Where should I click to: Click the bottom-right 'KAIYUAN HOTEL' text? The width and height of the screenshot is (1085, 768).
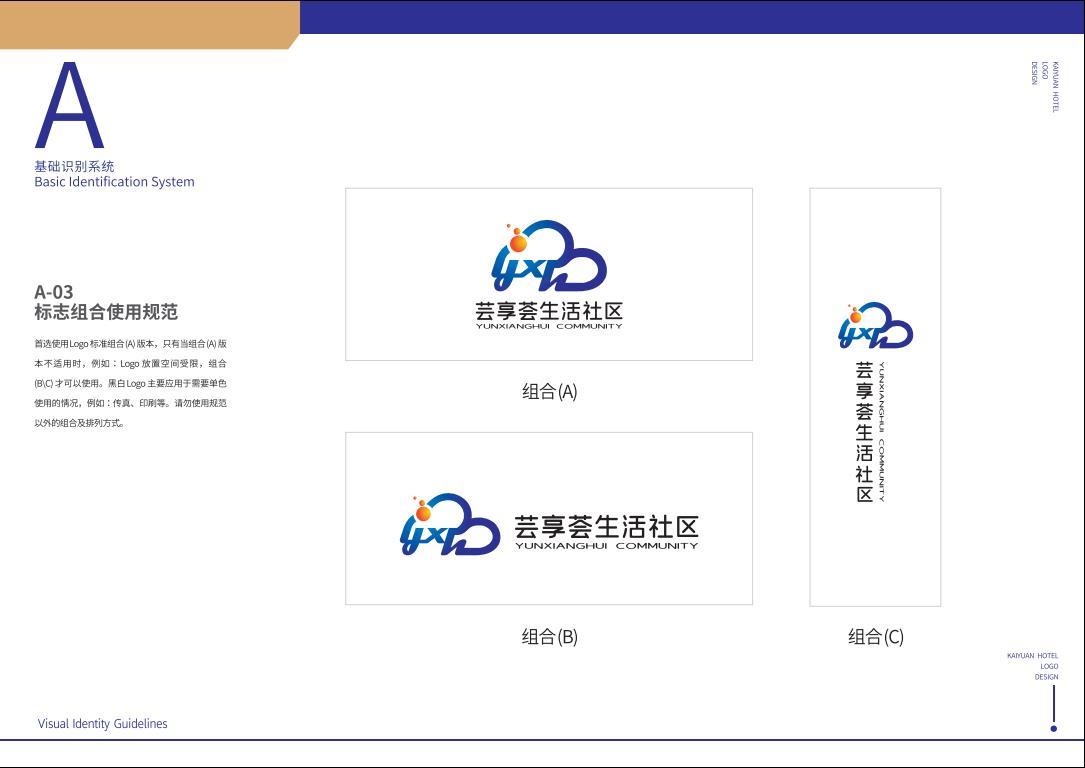coord(1032,655)
